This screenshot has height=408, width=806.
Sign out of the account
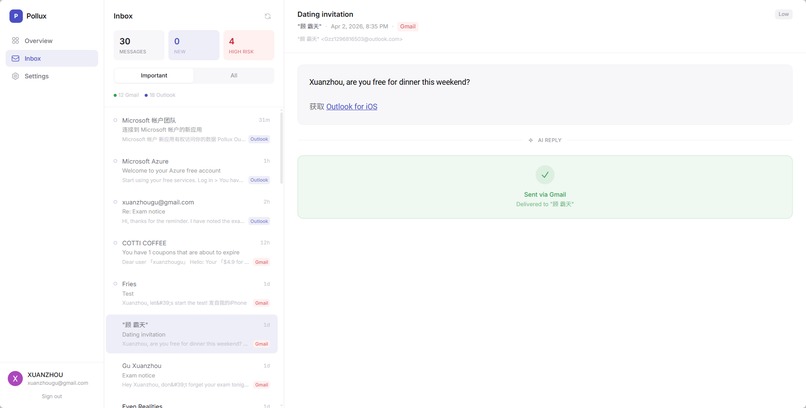(52, 396)
